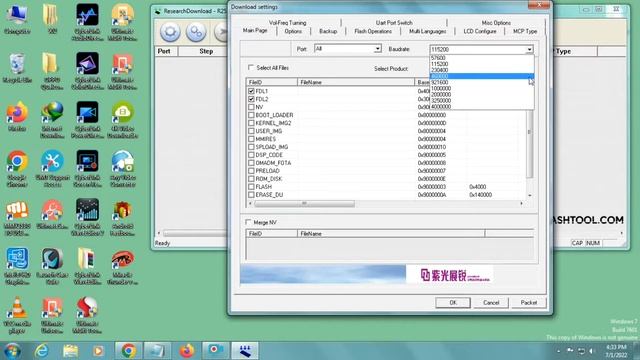Open the red ant desktop shortcut
Image resolution: width=640 pixels, height=360 pixels.
tap(122, 266)
